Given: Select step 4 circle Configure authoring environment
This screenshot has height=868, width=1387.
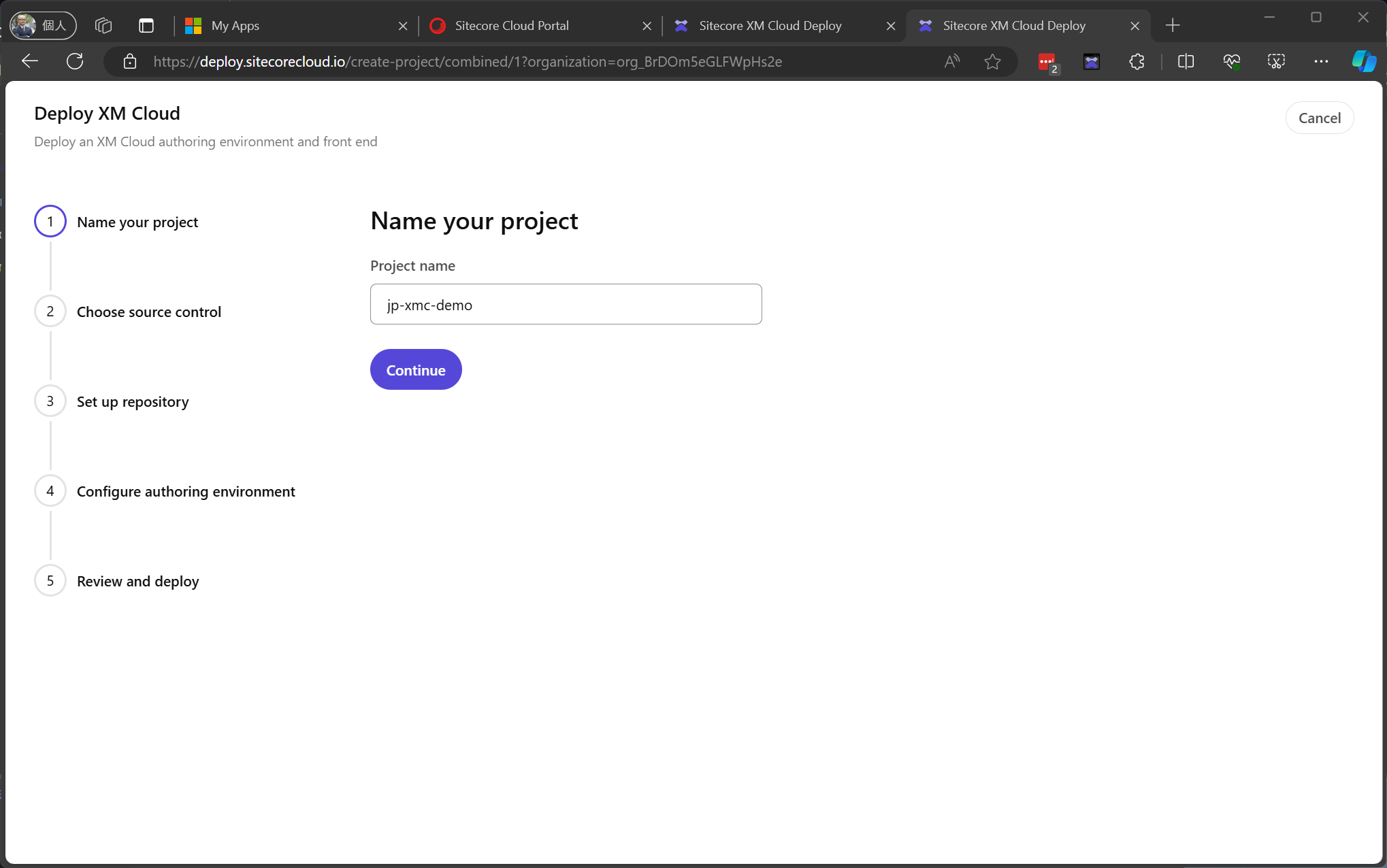Looking at the screenshot, I should pyautogui.click(x=50, y=490).
